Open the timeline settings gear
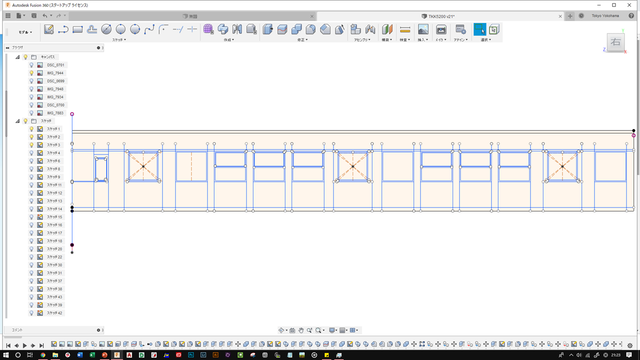Image resolution: width=640 pixels, height=360 pixels. point(630,345)
